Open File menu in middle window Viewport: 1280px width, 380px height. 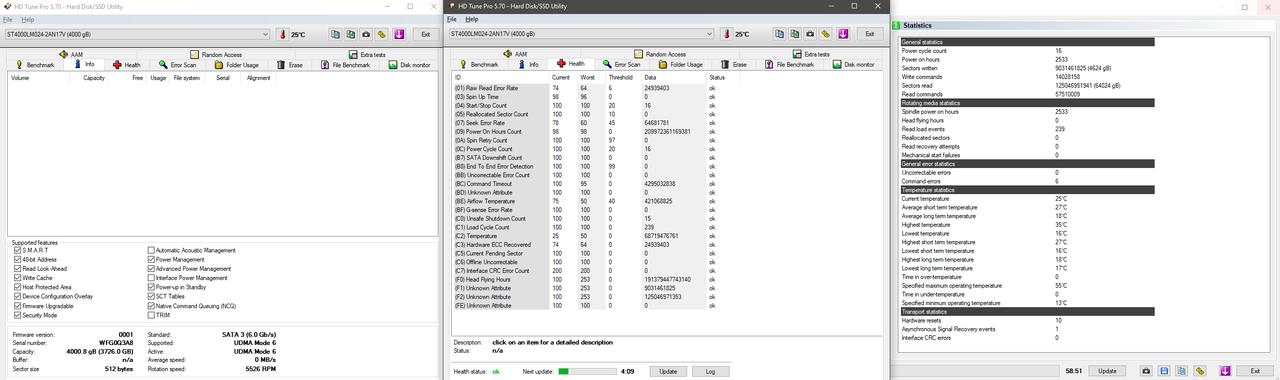coord(452,19)
